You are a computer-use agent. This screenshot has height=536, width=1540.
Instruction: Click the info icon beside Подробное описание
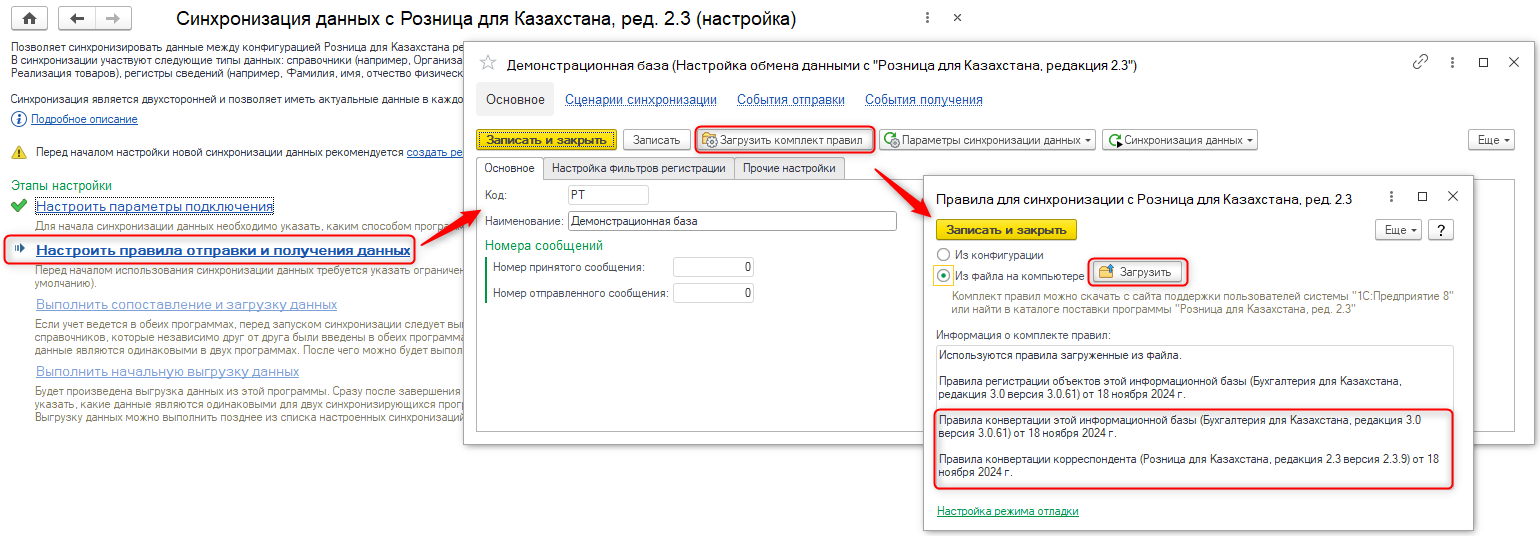pyautogui.click(x=18, y=119)
